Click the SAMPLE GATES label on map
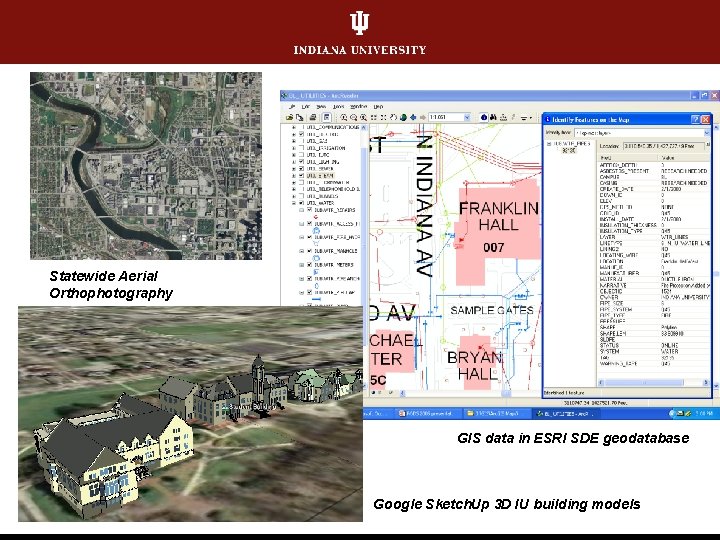This screenshot has height=540, width=720. tap(492, 310)
